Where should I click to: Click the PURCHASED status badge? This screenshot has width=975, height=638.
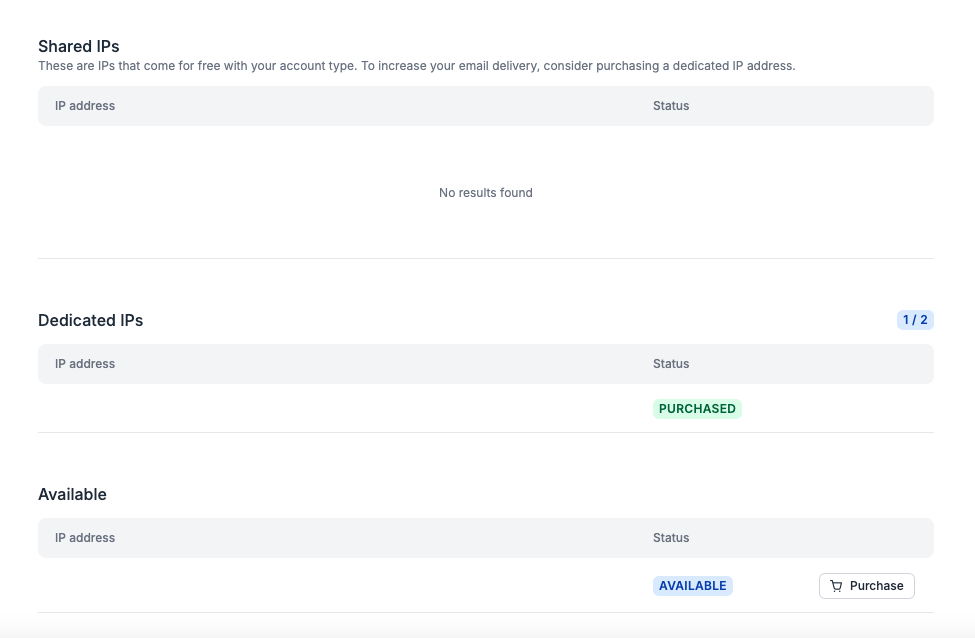pyautogui.click(x=697, y=408)
